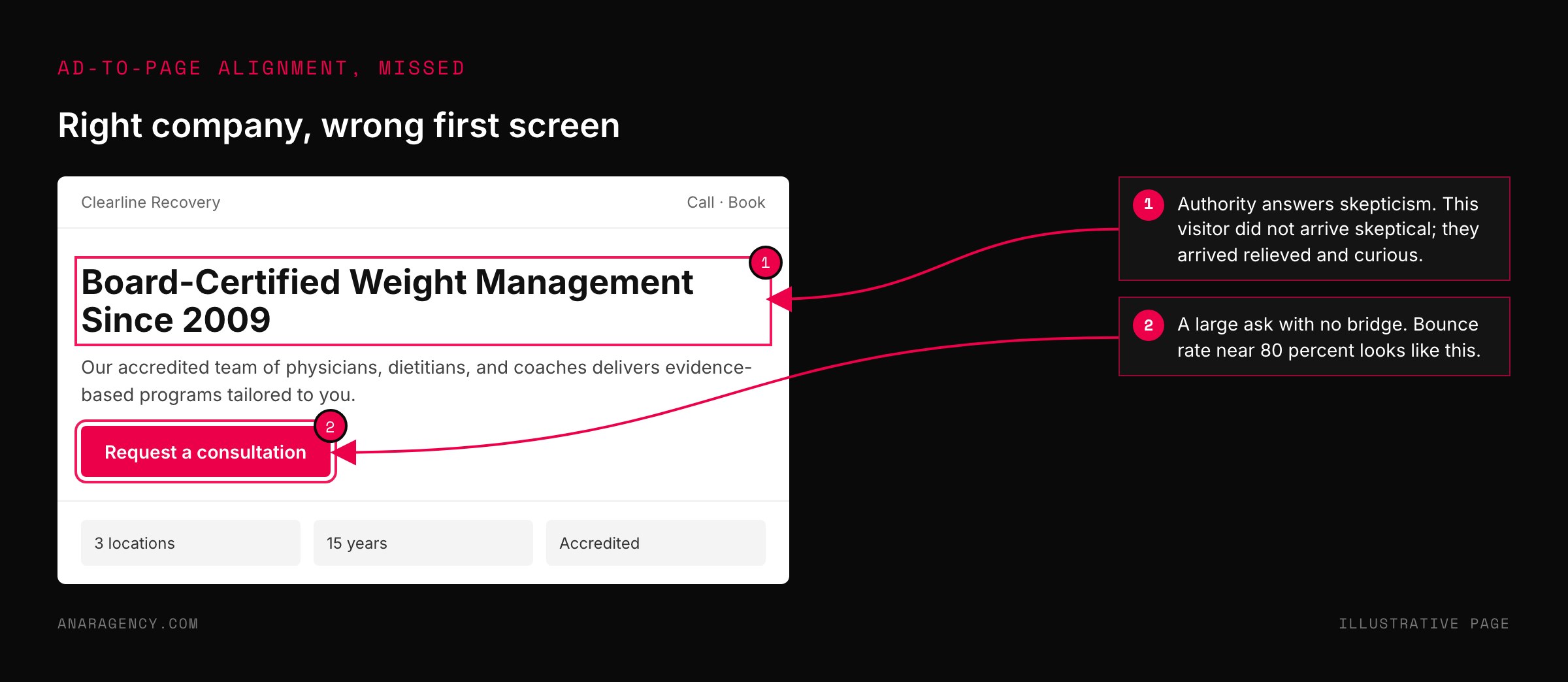Click the Accredited stat card
1568x682 pixels.
tap(656, 543)
